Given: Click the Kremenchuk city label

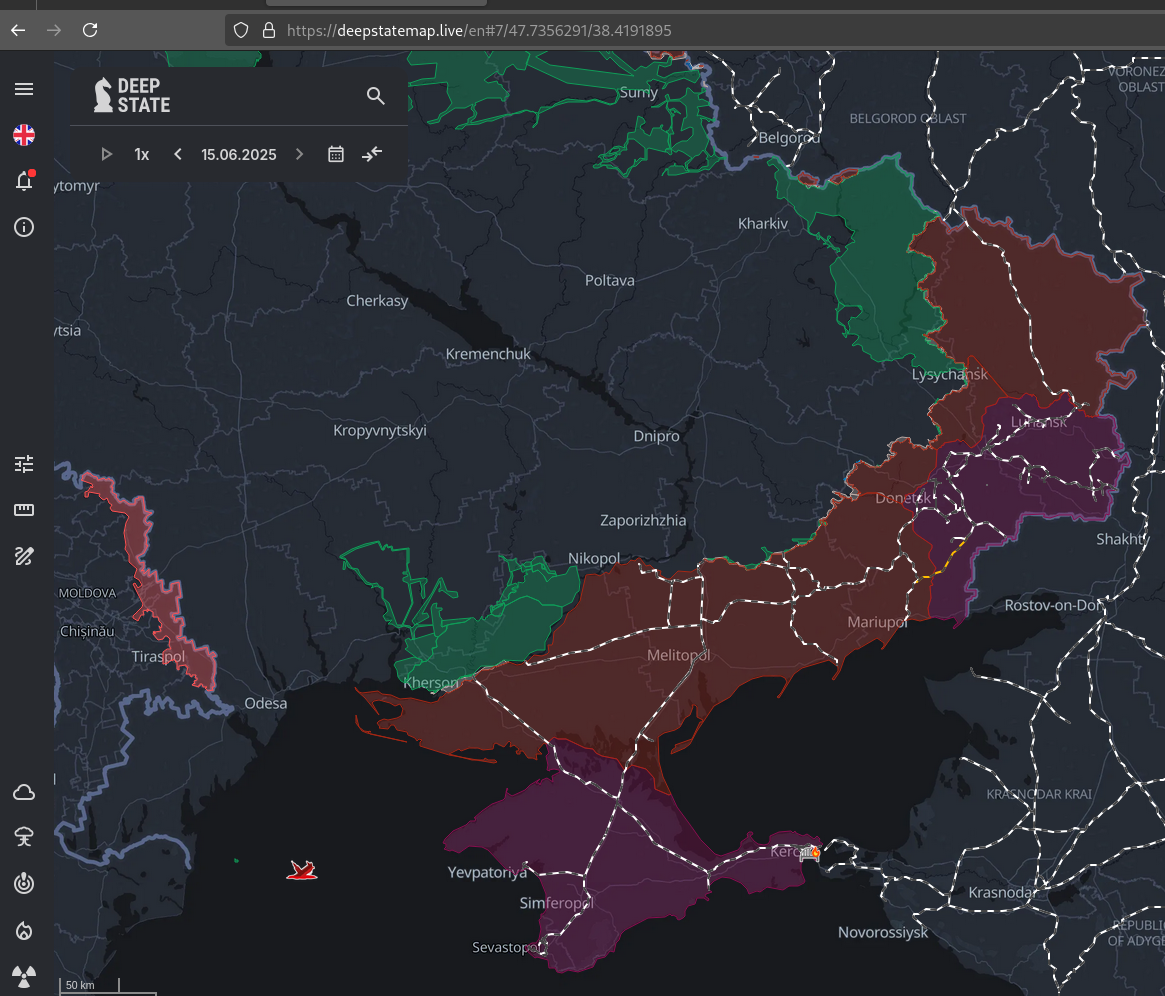Looking at the screenshot, I should tap(487, 354).
